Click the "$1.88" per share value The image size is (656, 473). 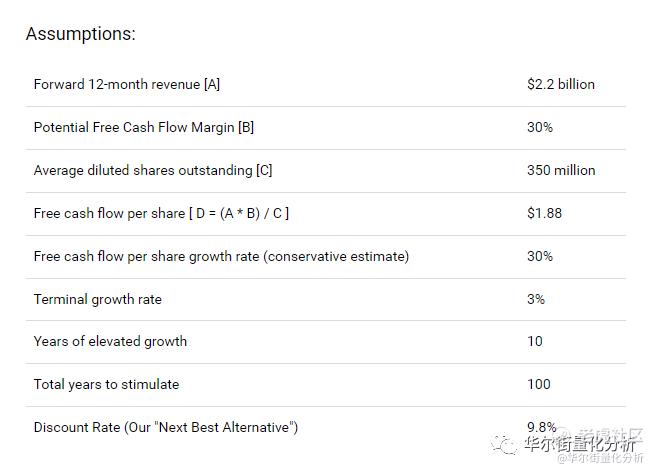(x=544, y=213)
